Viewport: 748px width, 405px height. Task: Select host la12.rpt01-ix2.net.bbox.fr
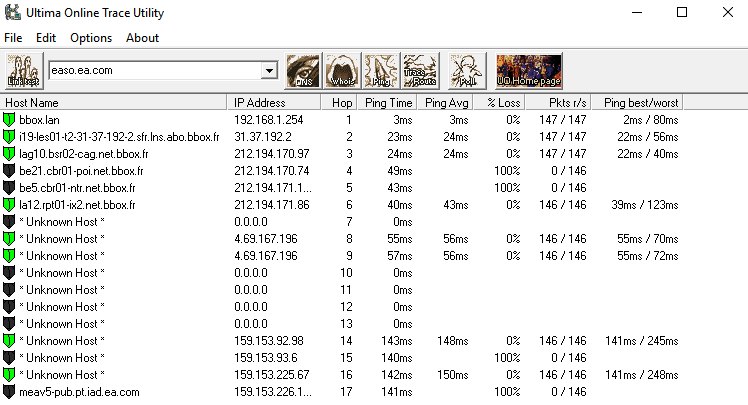[77, 205]
